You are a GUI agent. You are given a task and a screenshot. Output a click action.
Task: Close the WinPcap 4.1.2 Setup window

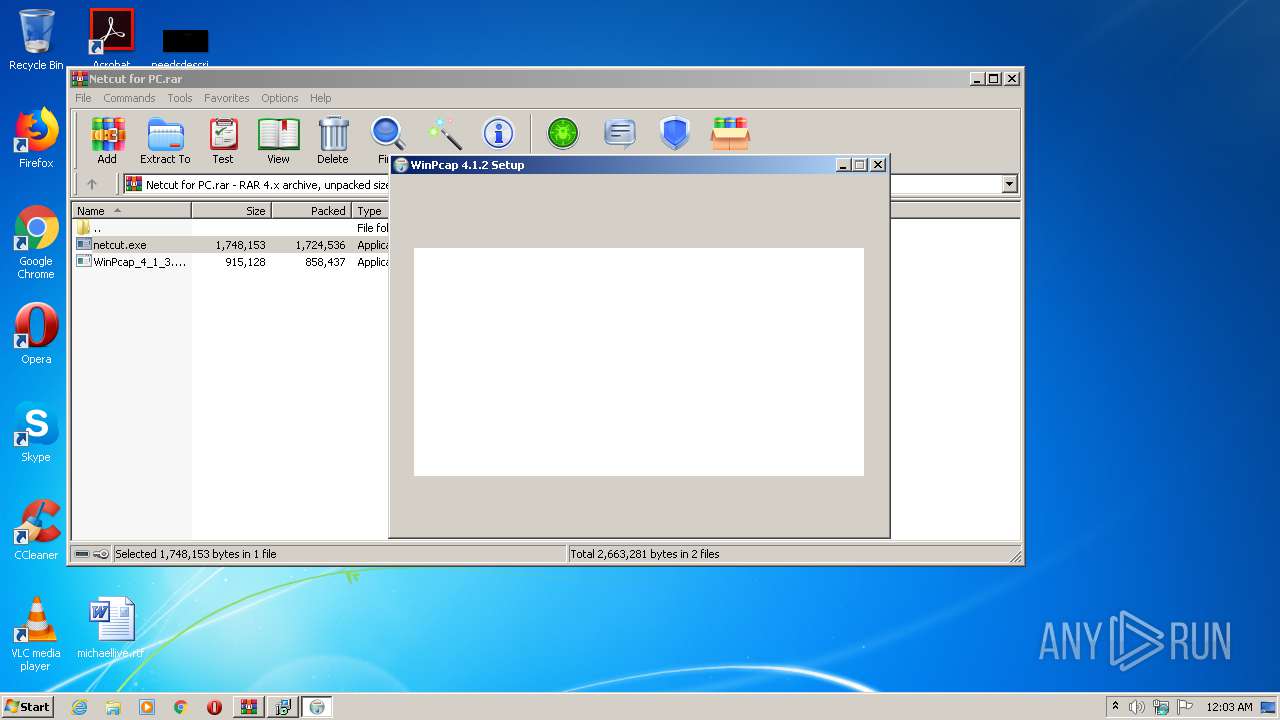click(878, 165)
